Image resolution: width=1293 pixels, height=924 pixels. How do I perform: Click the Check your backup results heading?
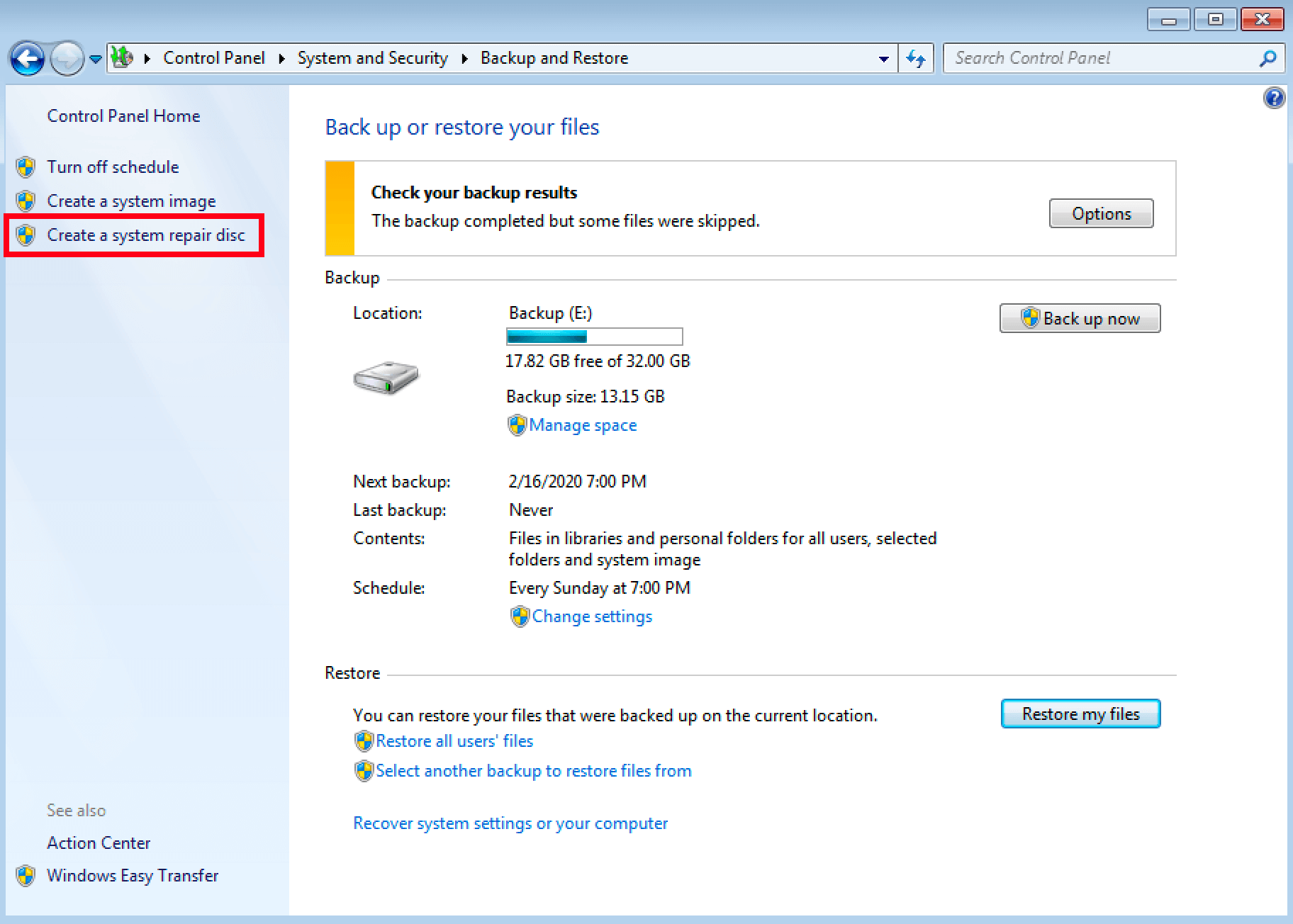pos(474,193)
